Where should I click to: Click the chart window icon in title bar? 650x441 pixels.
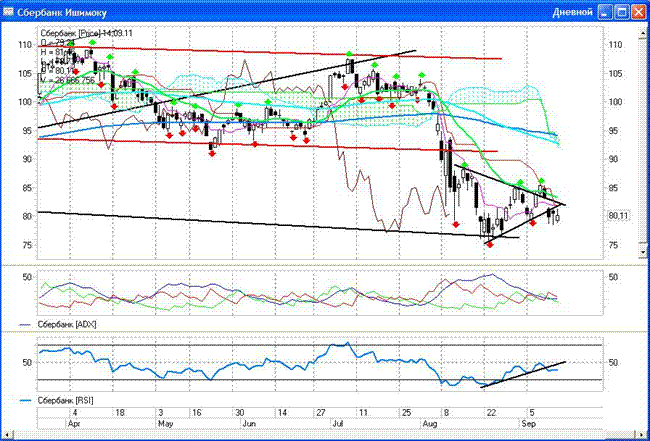point(7,12)
